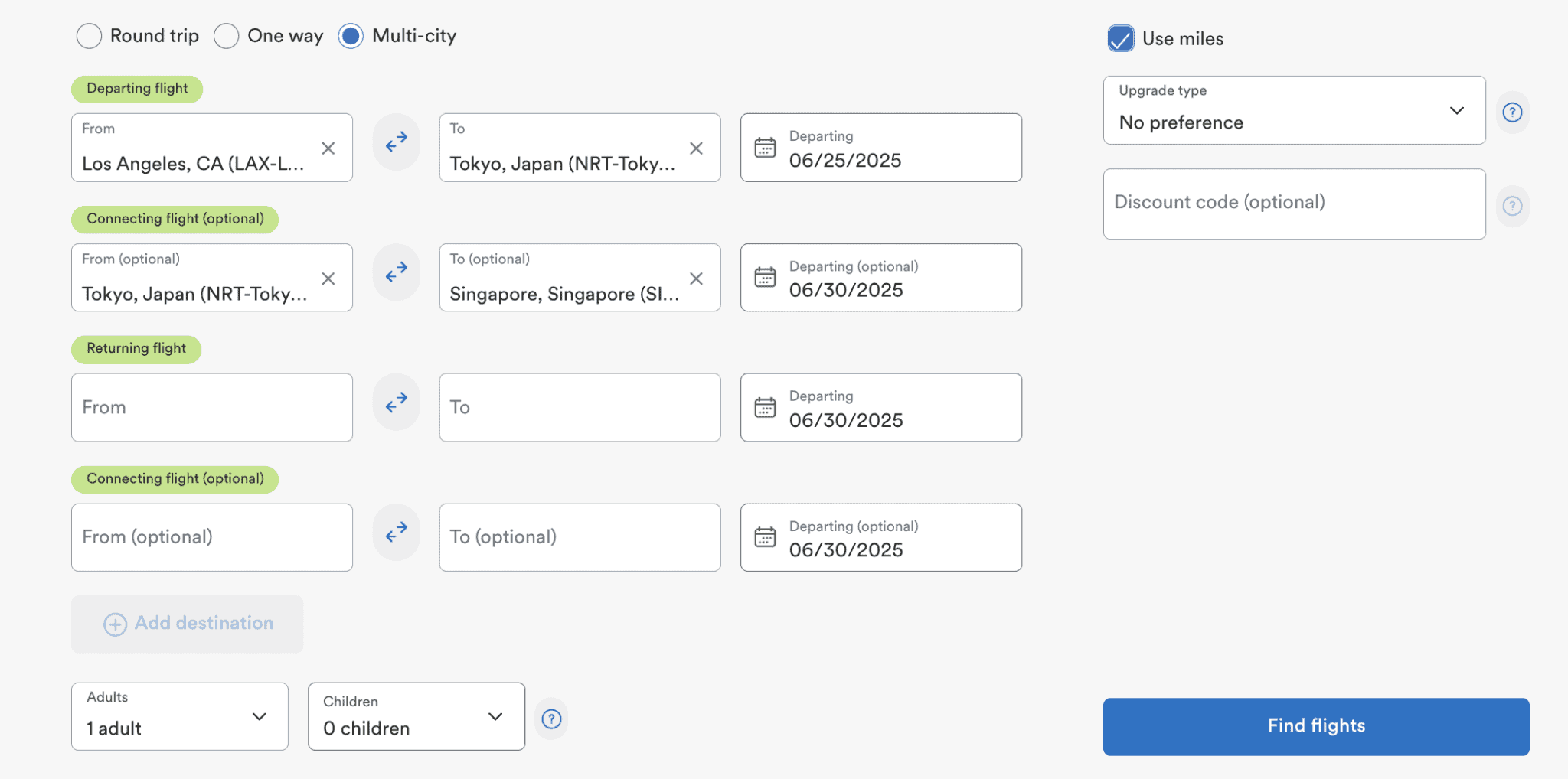Click the Returning flight From field
This screenshot has width=1568, height=779.
pyautogui.click(x=212, y=407)
